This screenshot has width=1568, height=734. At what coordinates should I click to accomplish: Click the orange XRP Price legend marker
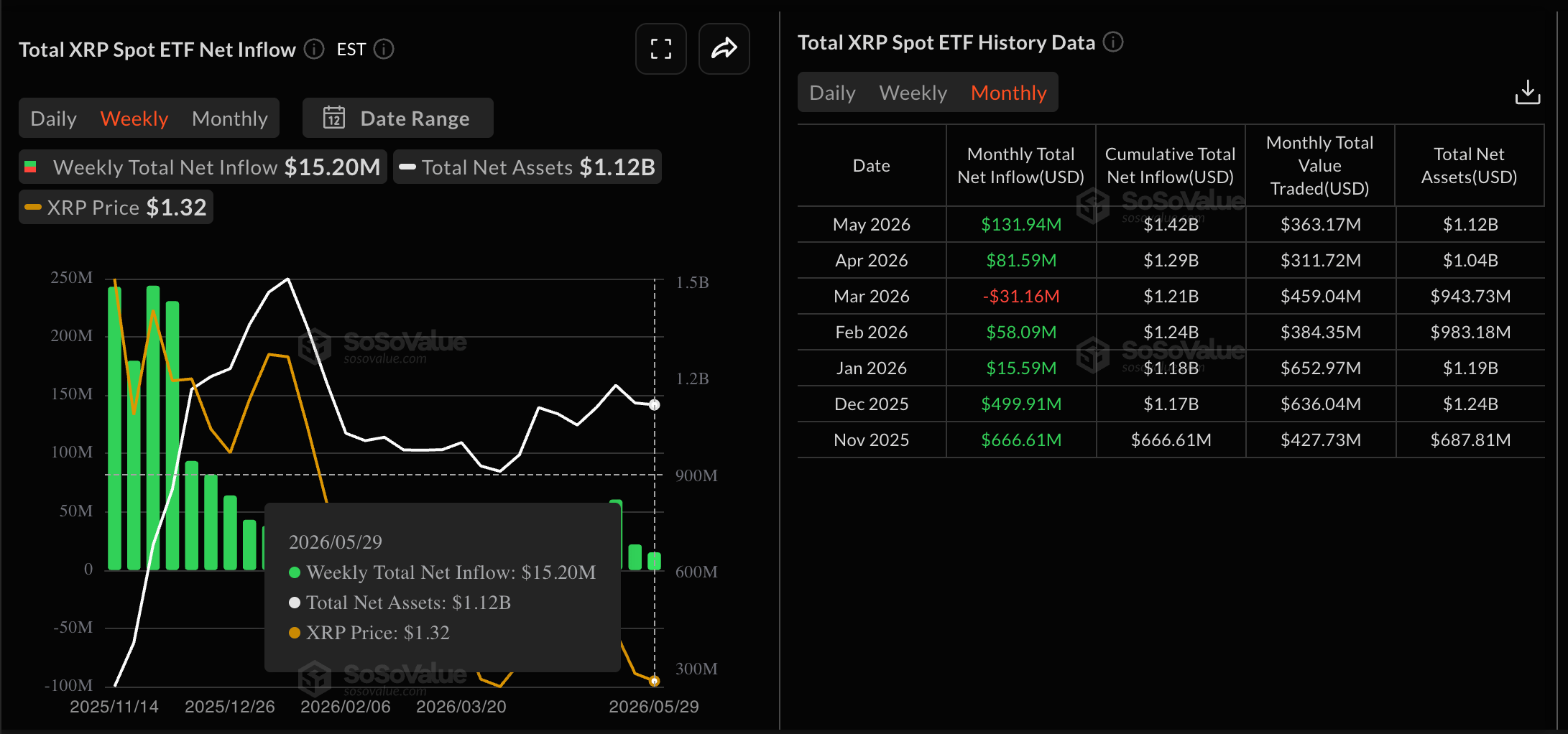click(x=32, y=207)
